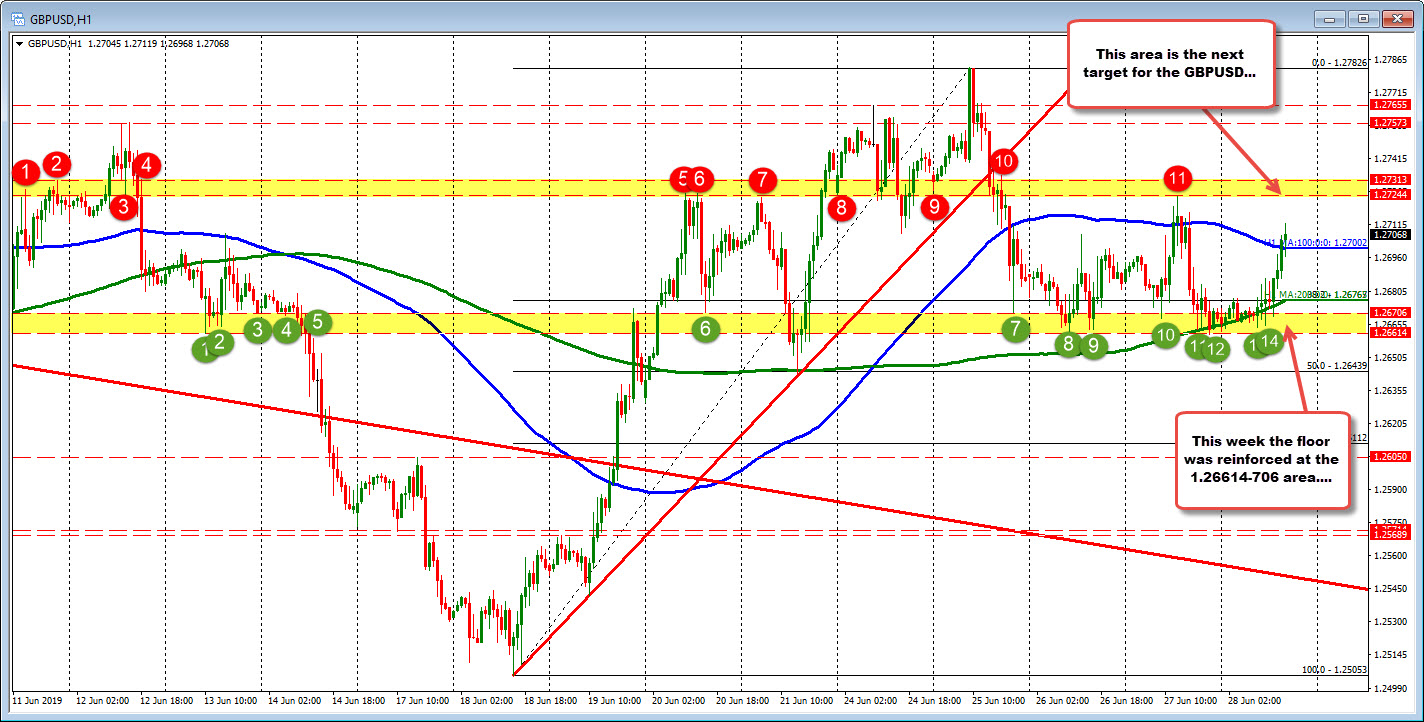The width and height of the screenshot is (1424, 722).
Task: Click the 1.25450 price axis value
Action: [1389, 588]
